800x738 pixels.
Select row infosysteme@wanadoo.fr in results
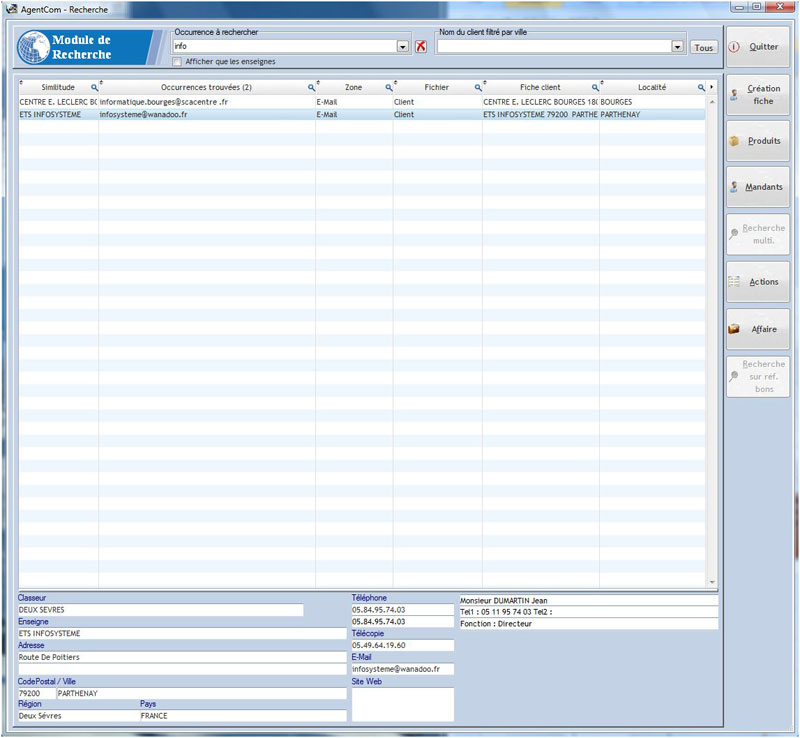[x=362, y=115]
